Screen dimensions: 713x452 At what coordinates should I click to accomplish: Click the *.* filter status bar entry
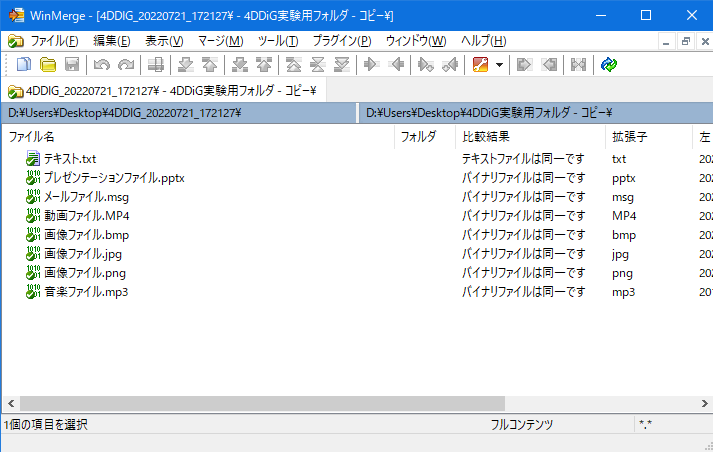(x=645, y=425)
